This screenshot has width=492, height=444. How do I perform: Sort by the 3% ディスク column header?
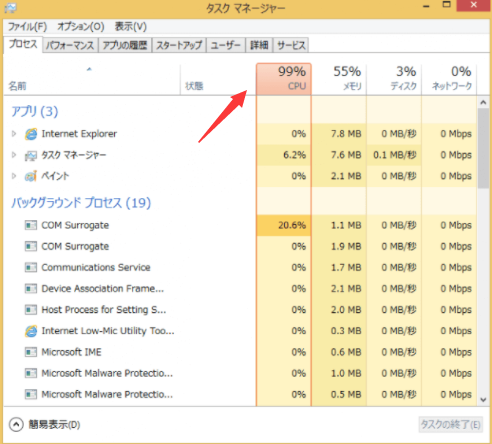point(394,79)
